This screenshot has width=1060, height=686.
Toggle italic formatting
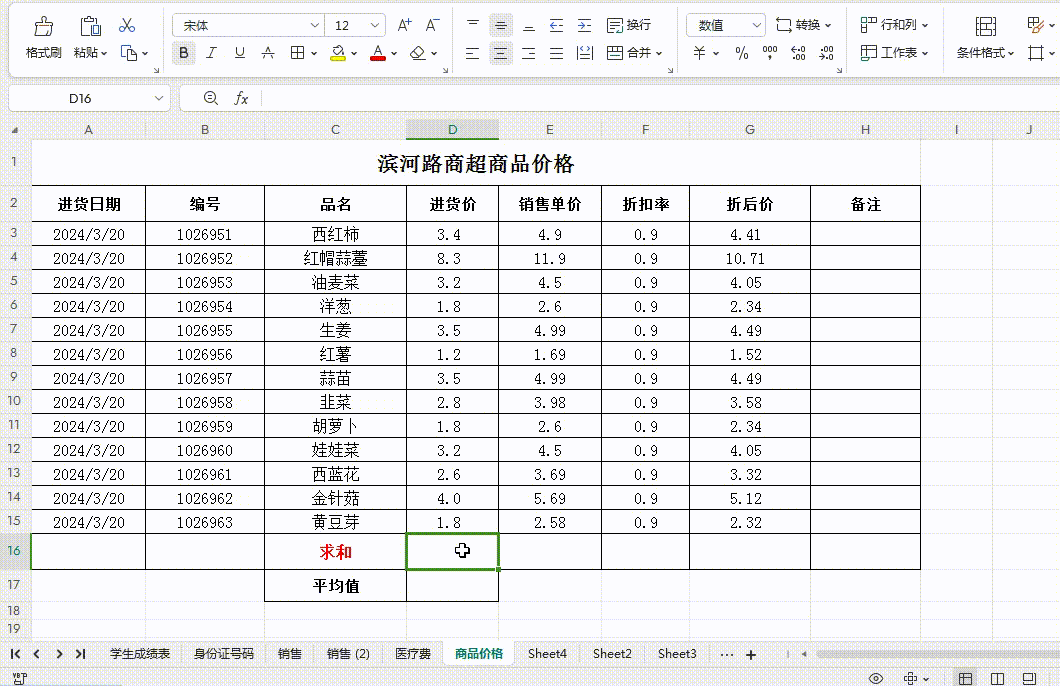[212, 53]
